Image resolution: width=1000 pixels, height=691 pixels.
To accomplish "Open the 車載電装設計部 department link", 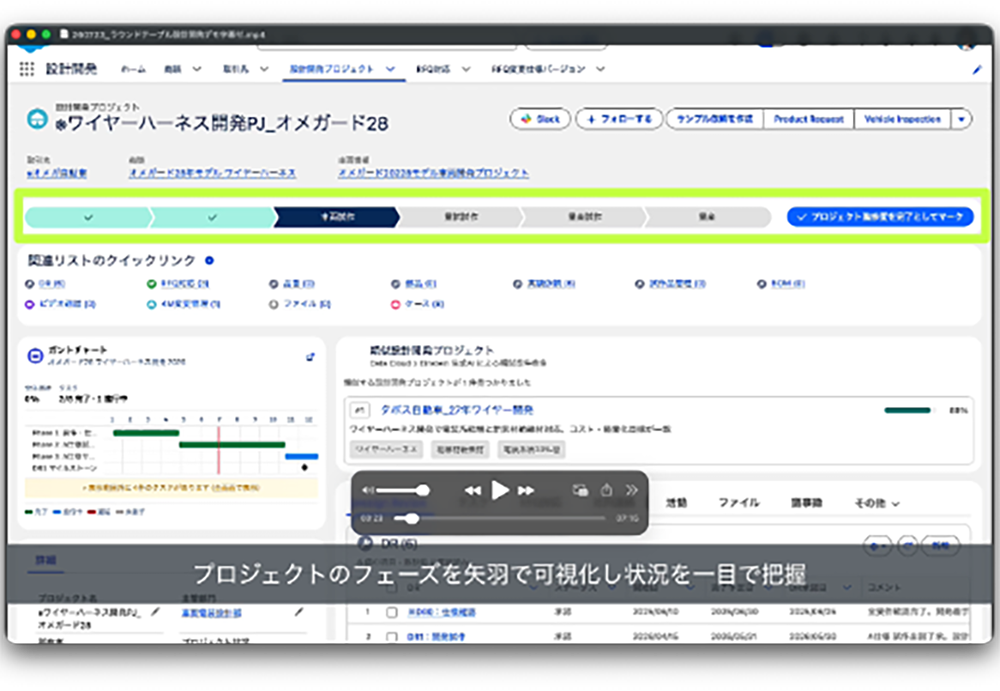I will pos(212,613).
